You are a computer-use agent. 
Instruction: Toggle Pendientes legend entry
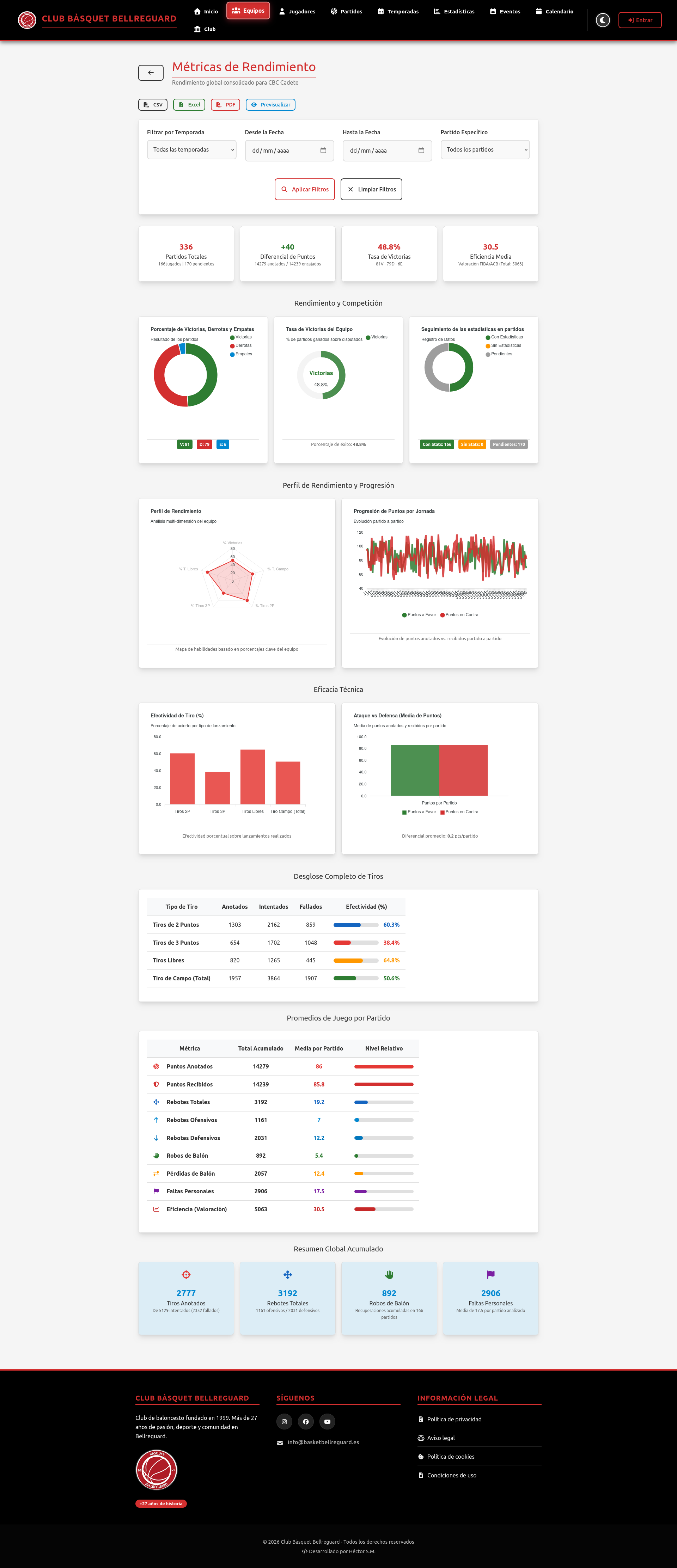tap(499, 354)
